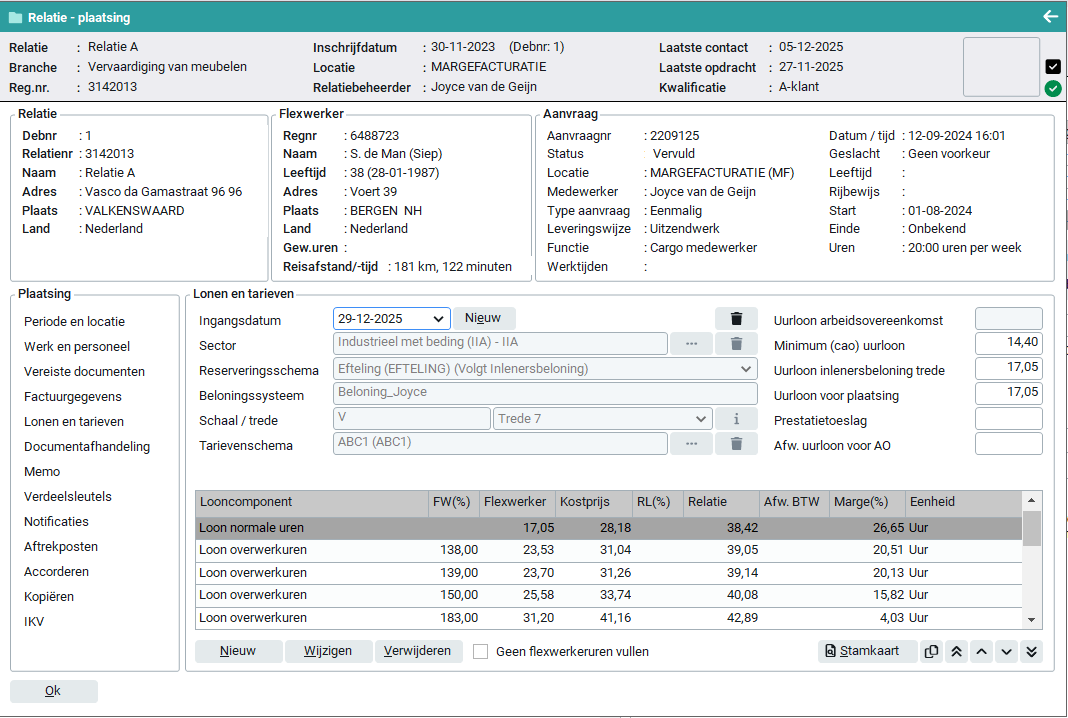Delete Tarievenschema with its trash icon
Image resolution: width=1068 pixels, height=718 pixels.
coord(736,444)
